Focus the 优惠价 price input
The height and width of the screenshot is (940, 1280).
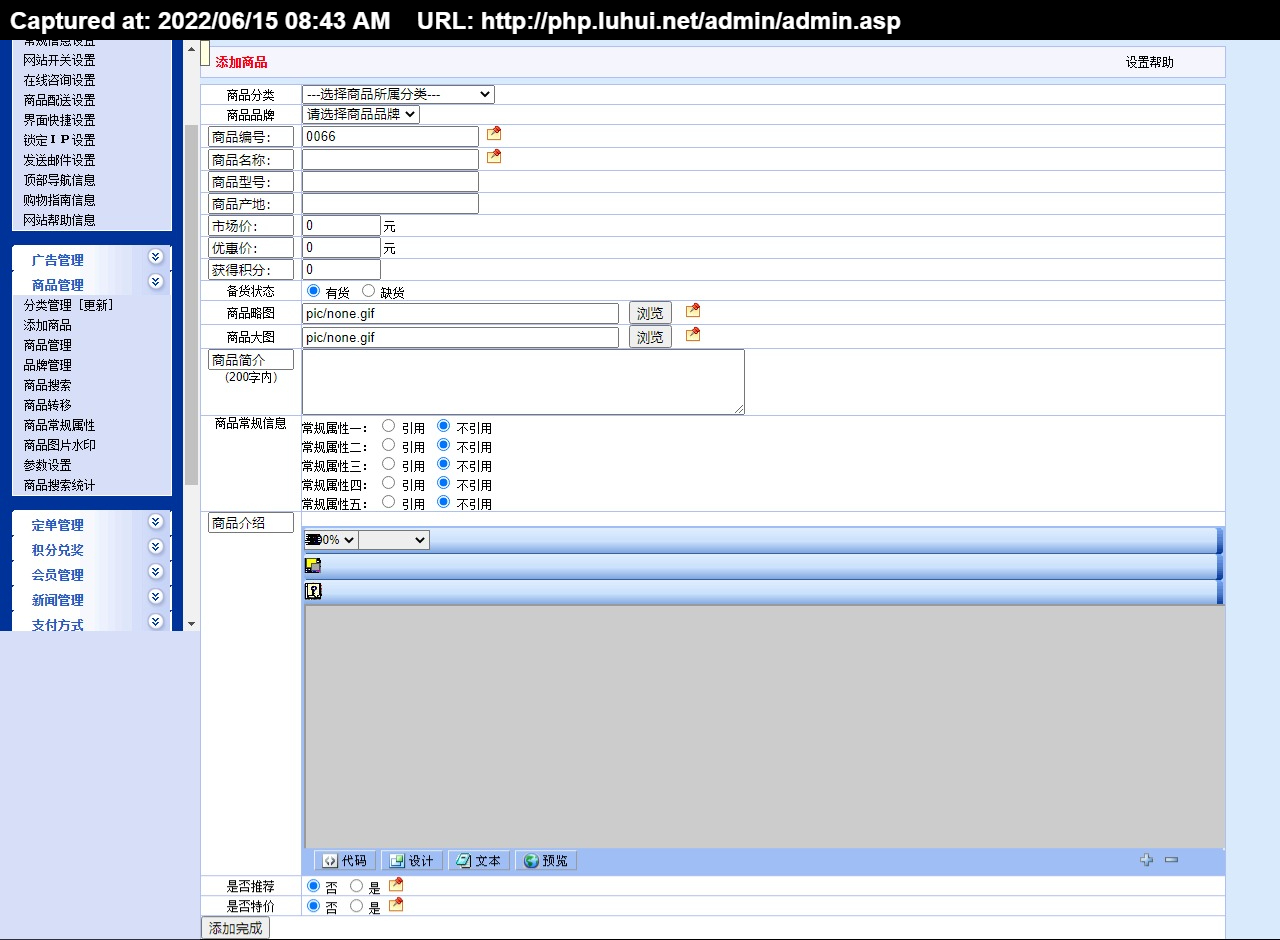[x=341, y=247]
